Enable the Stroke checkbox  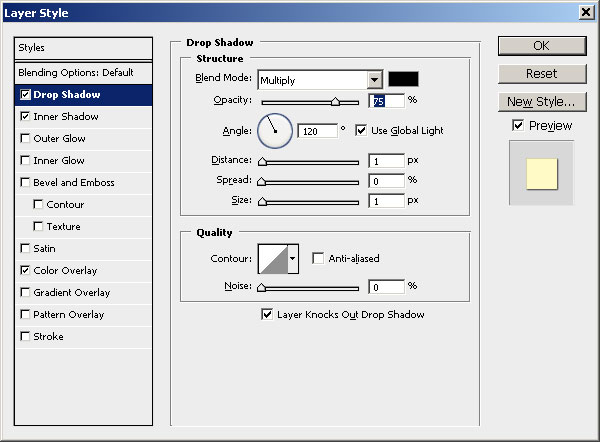25,336
